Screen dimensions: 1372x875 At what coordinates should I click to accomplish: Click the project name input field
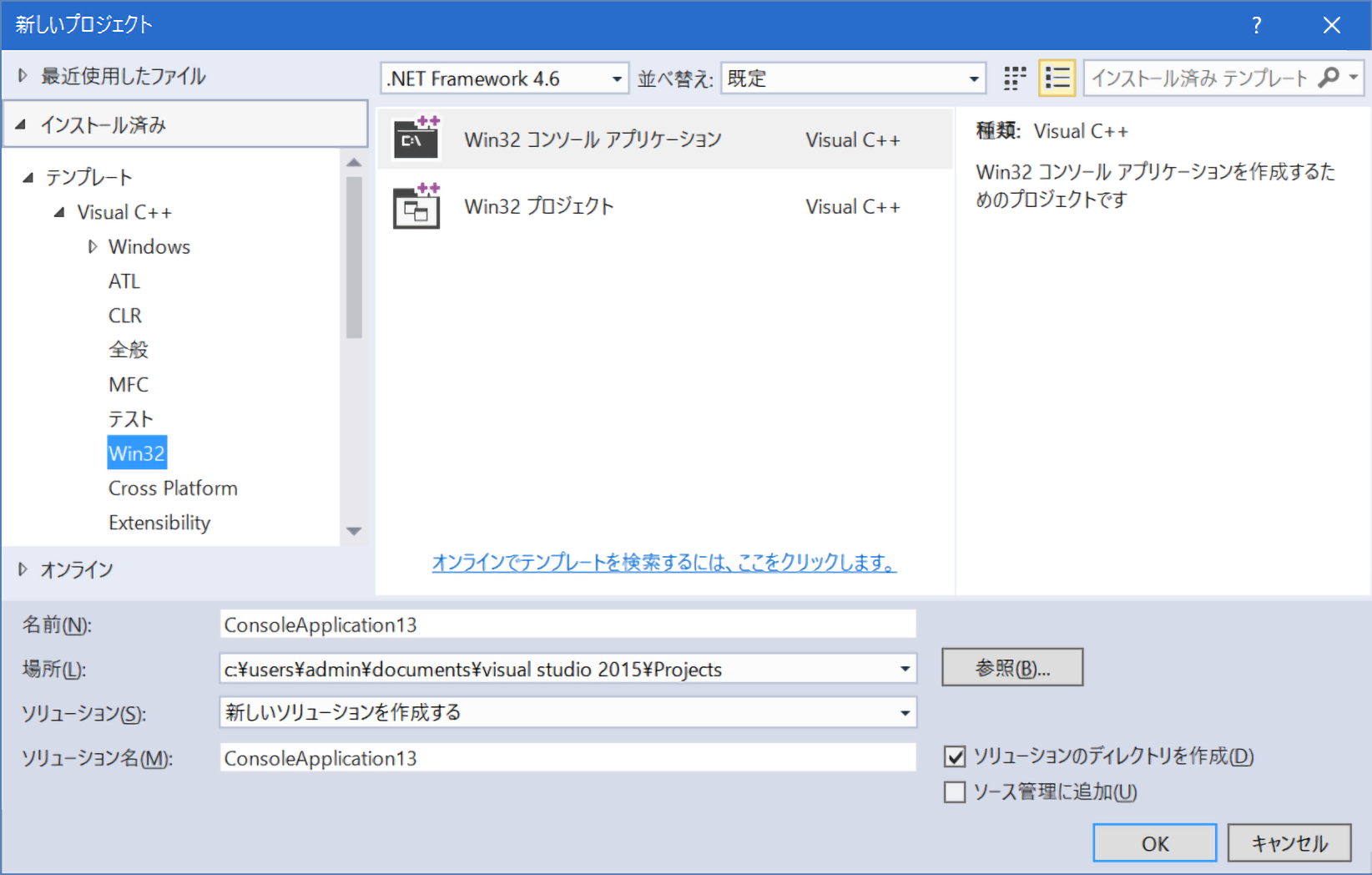(x=567, y=625)
